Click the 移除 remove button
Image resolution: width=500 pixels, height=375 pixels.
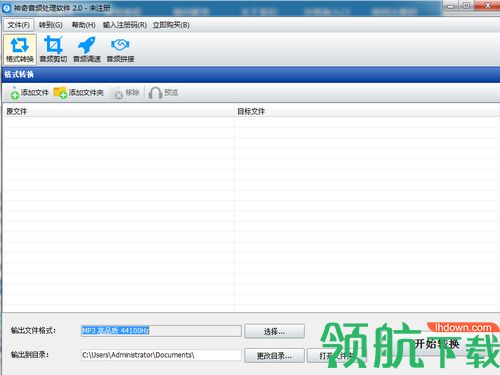[x=126, y=93]
